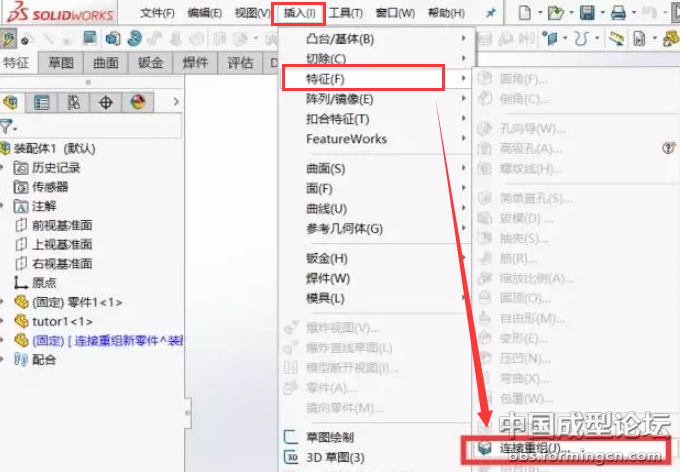Expand the 配合 mates folder

pos(7,359)
